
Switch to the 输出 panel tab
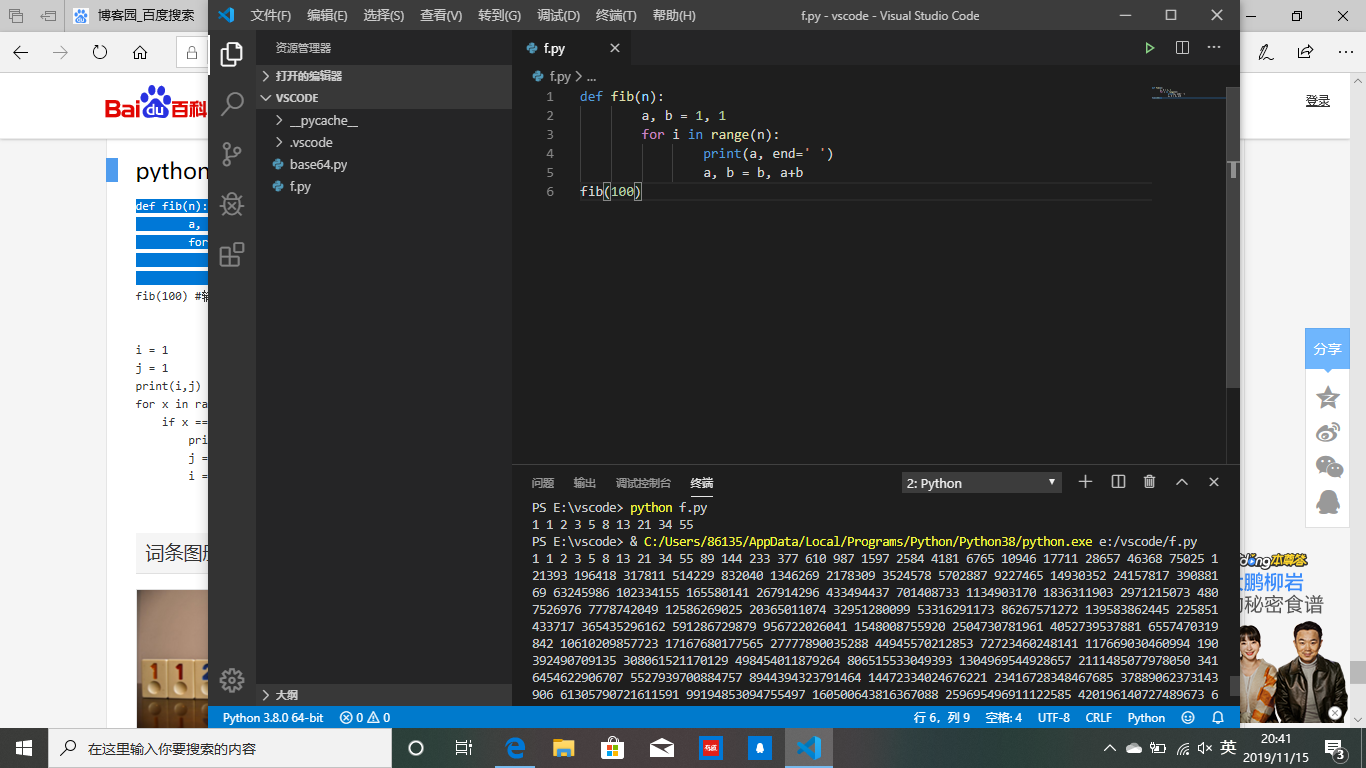584,483
